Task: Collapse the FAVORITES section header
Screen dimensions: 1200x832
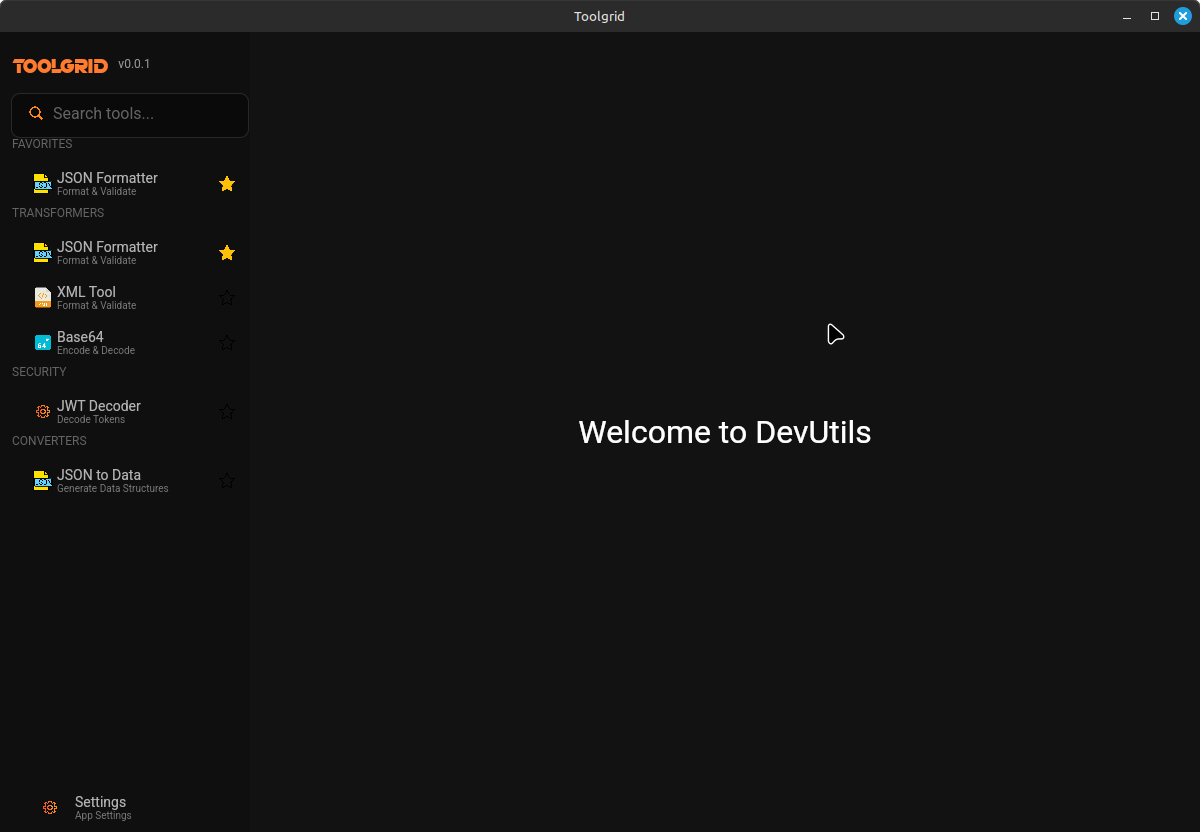Action: (x=42, y=143)
